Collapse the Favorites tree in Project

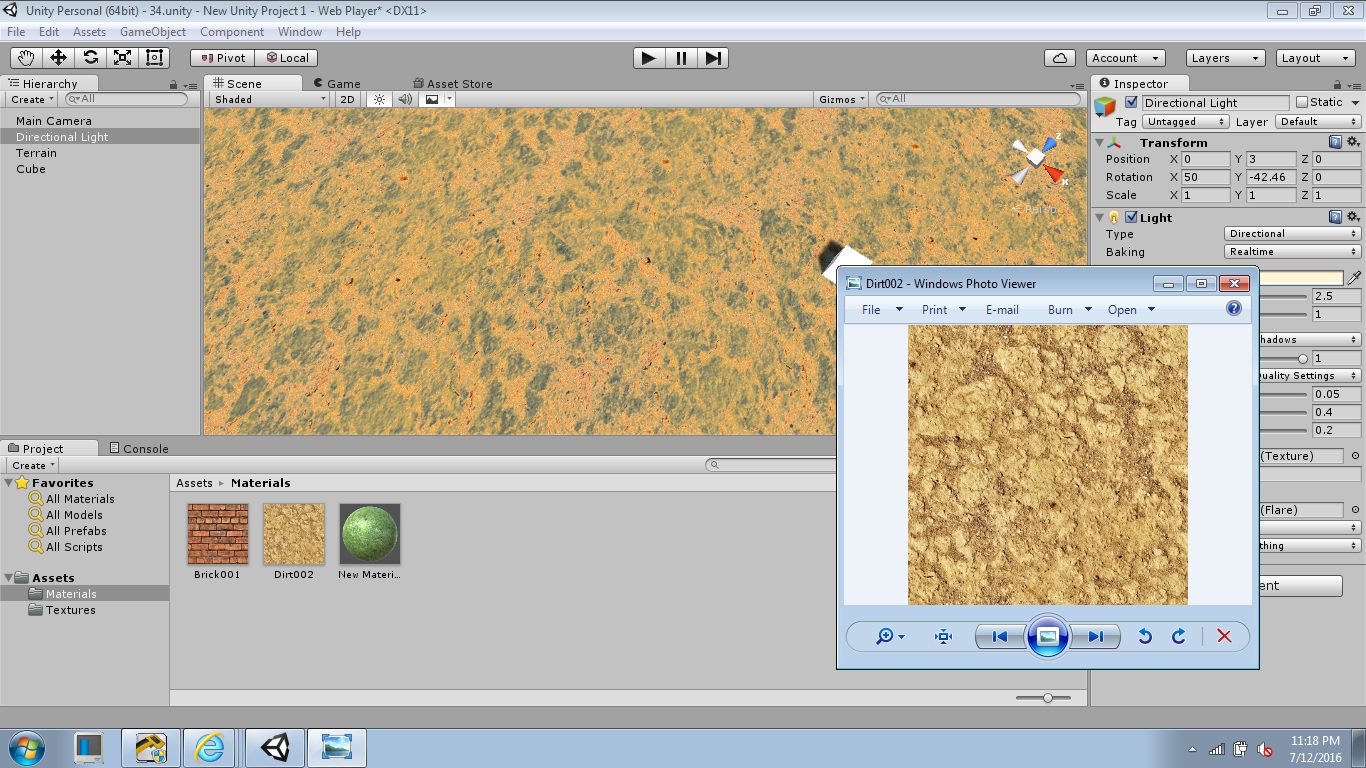click(x=9, y=482)
